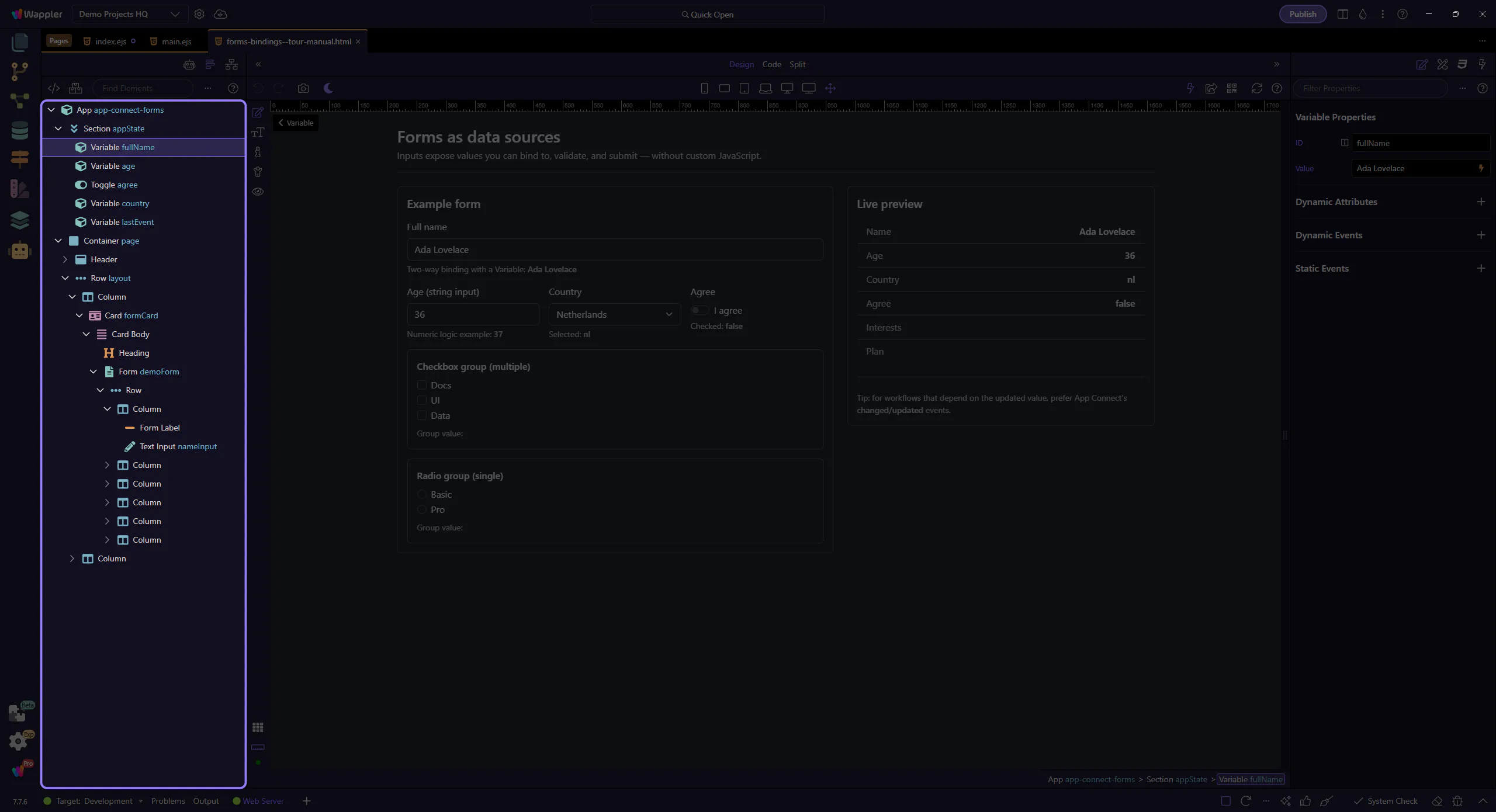The width and height of the screenshot is (1496, 812).
Task: Collapse the Form demoForm node
Action: [x=93, y=372]
